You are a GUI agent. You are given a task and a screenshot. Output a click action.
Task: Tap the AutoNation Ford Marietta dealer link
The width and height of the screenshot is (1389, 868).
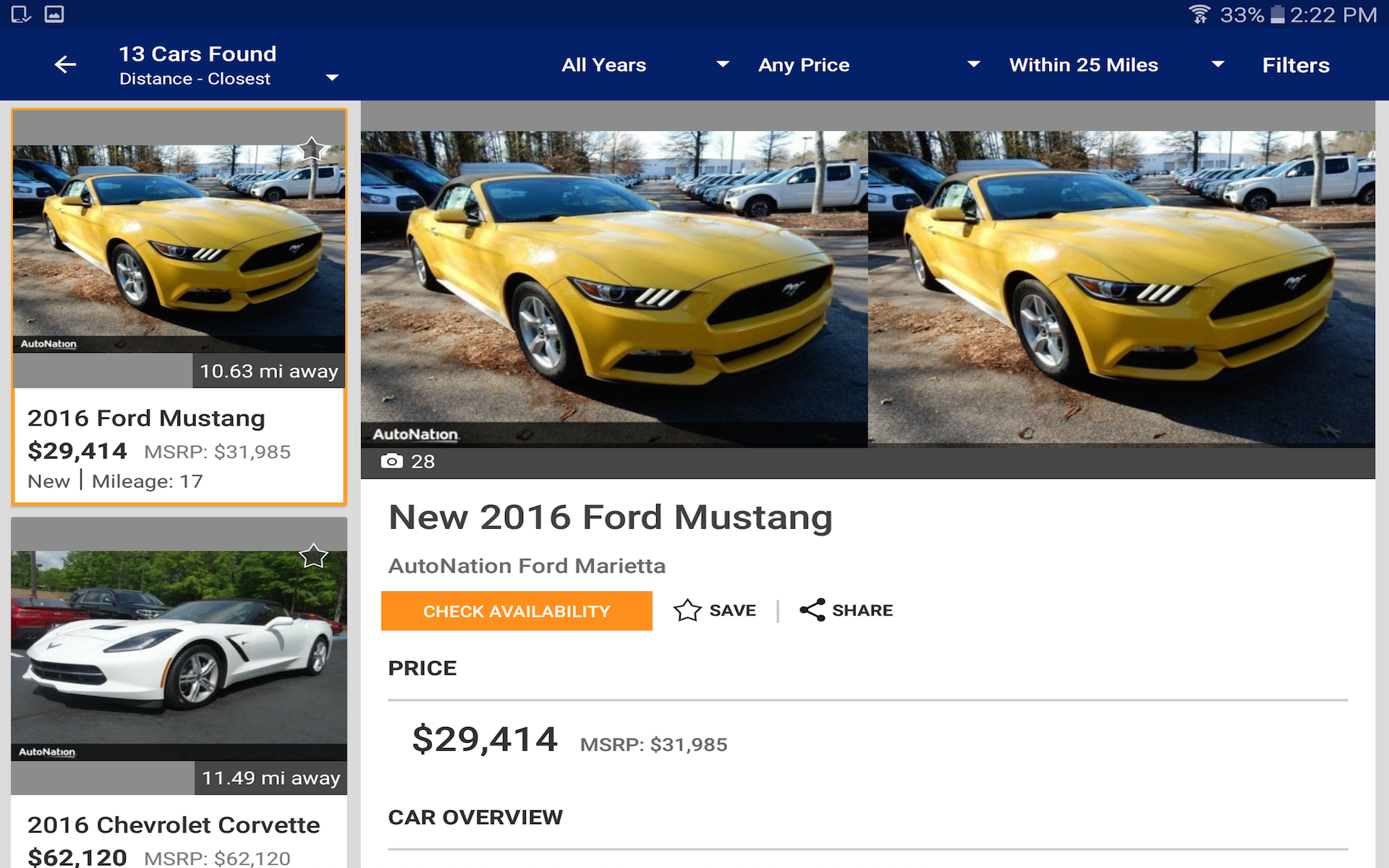(x=527, y=566)
